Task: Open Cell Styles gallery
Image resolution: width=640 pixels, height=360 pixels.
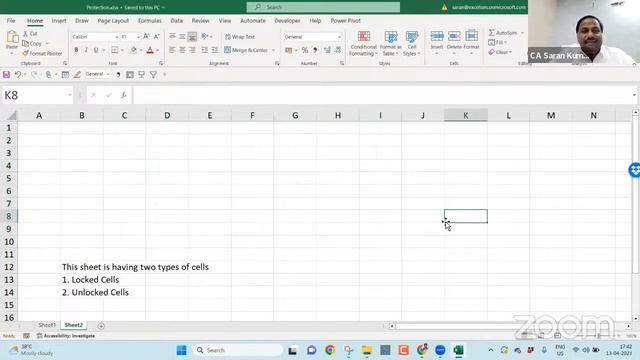Action: (411, 43)
